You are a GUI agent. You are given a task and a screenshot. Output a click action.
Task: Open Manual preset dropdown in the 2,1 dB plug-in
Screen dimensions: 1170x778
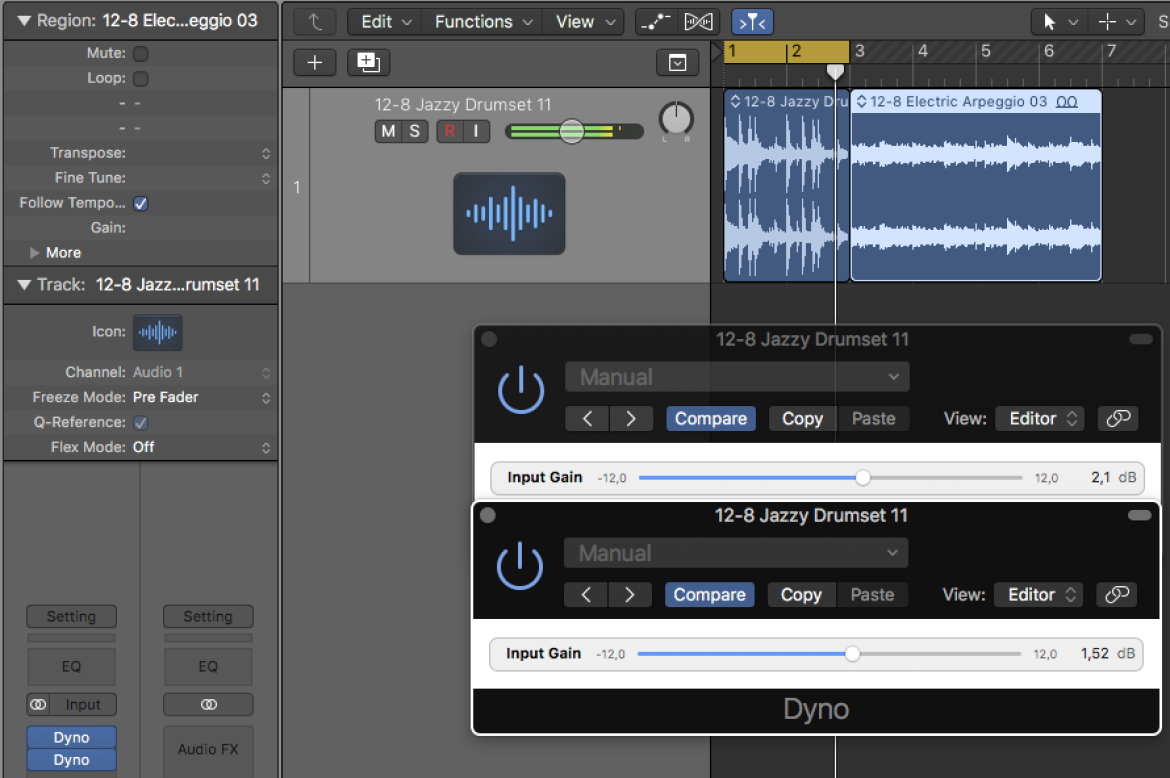click(x=737, y=377)
